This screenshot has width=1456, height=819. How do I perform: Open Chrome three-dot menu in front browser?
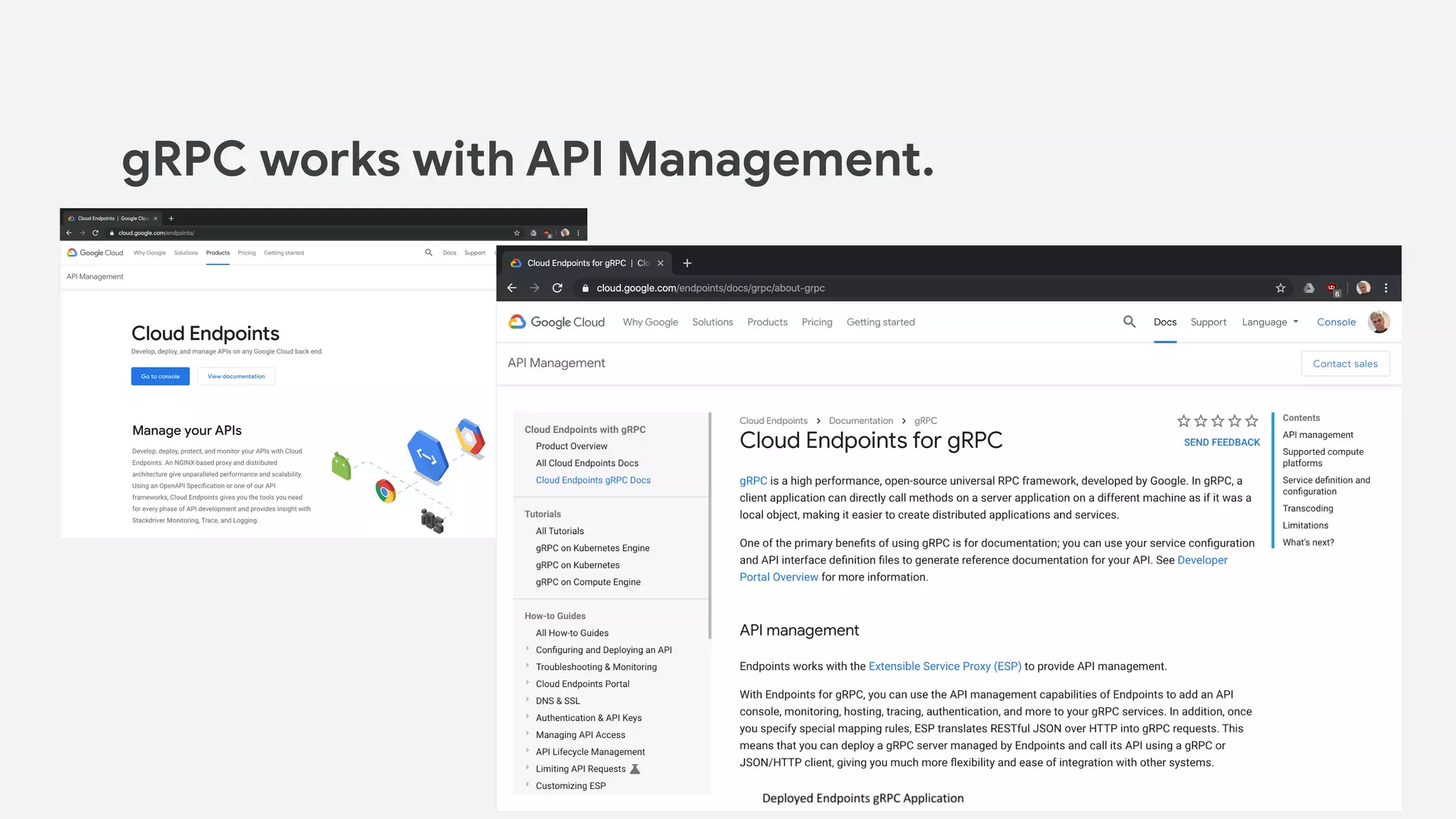[1386, 288]
